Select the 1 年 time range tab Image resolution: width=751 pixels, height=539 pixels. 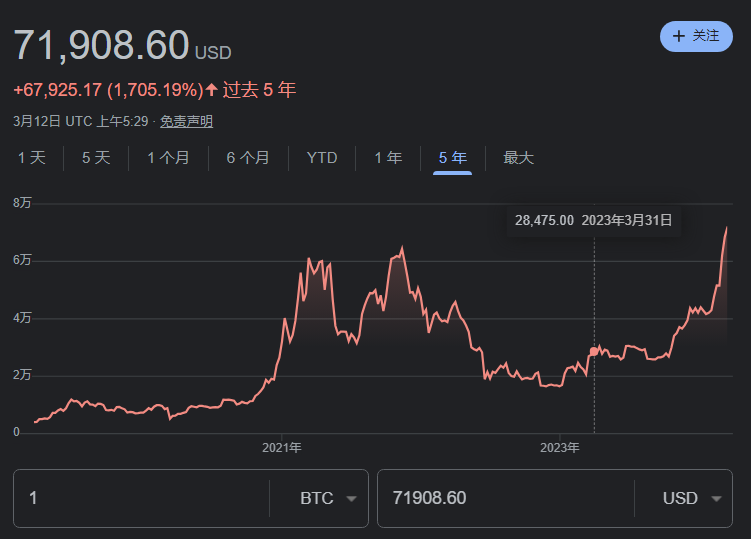tap(388, 158)
